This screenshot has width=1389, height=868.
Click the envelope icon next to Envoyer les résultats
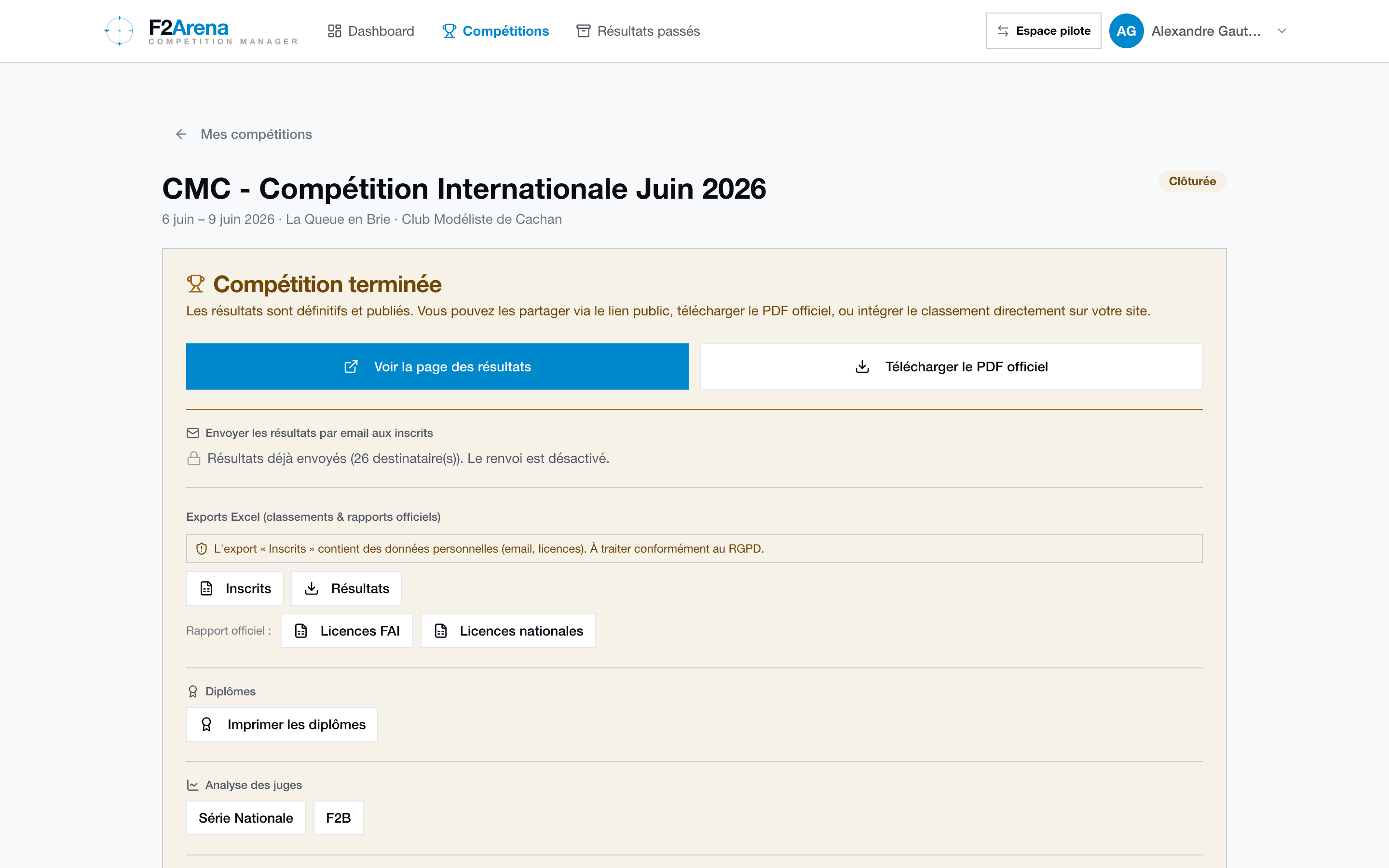click(x=193, y=433)
